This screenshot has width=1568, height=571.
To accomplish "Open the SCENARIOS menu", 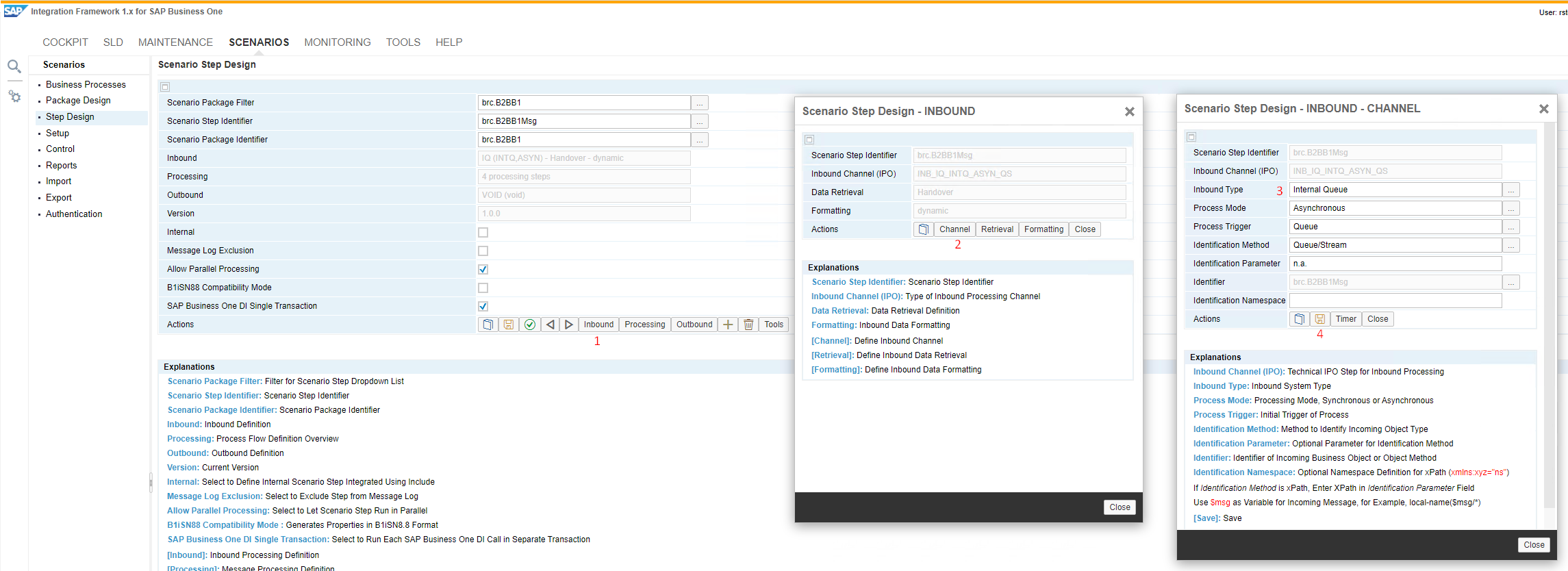I will coord(259,42).
